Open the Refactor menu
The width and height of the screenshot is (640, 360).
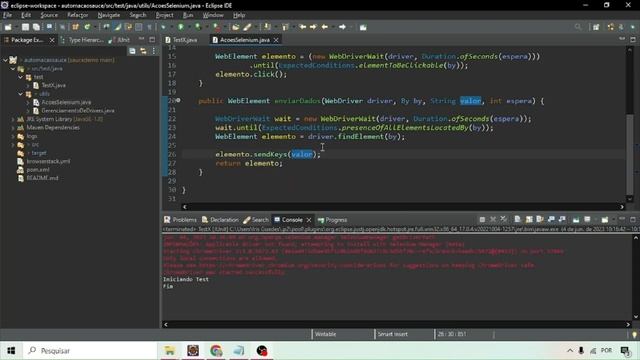pos(78,15)
